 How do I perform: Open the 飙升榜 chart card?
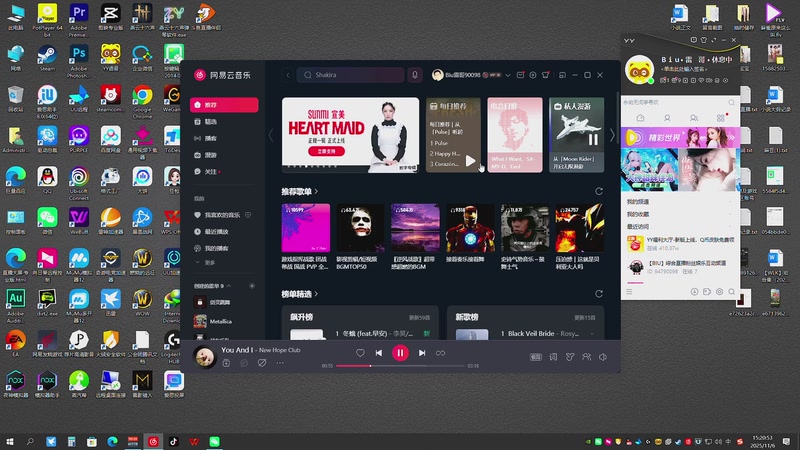360,323
